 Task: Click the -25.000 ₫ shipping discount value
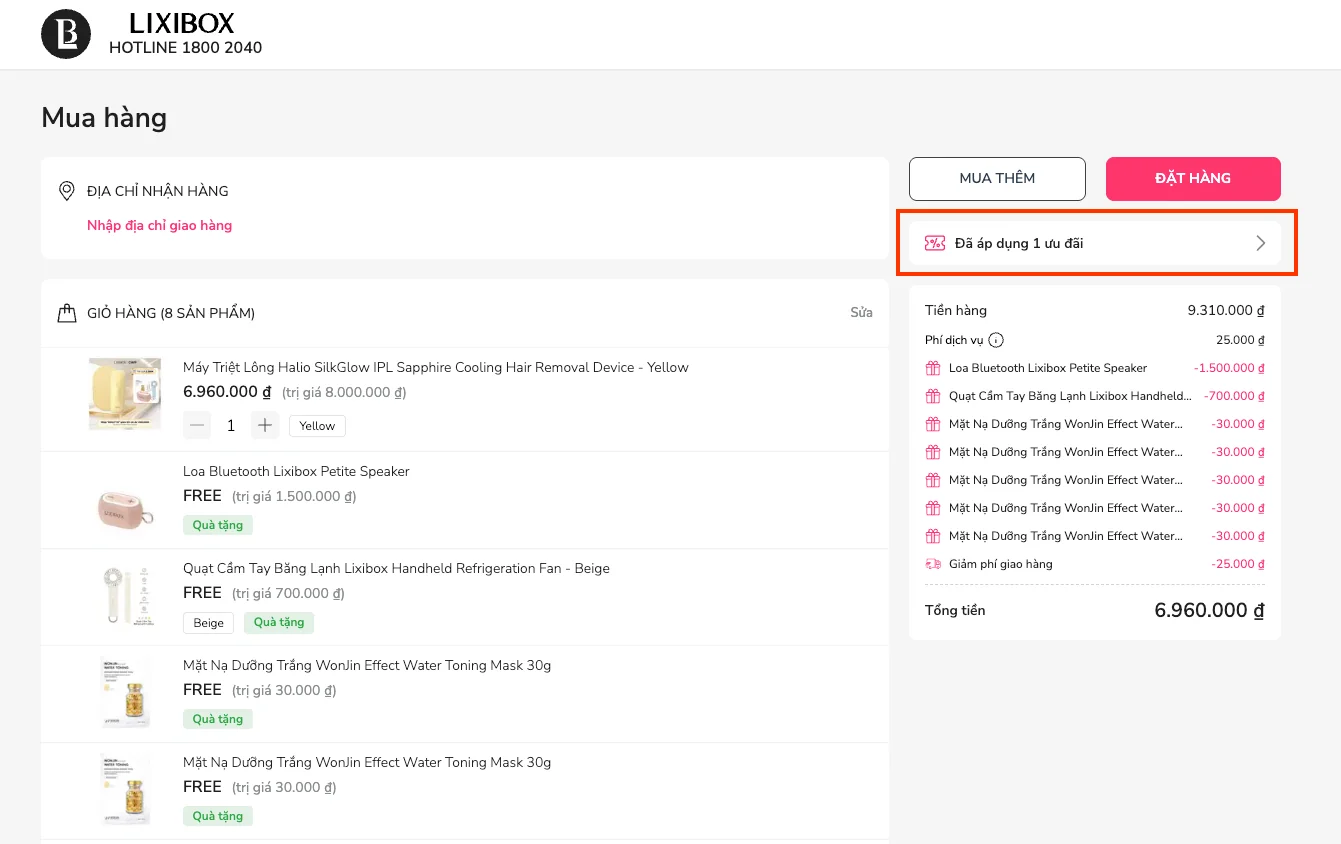(1238, 564)
